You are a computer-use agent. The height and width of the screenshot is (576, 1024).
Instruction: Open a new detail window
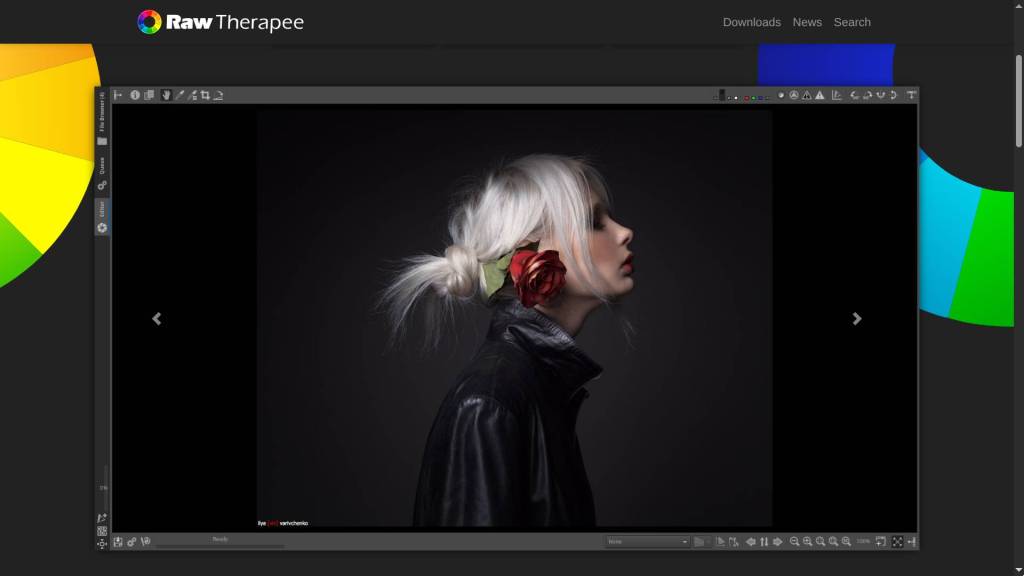pos(881,542)
